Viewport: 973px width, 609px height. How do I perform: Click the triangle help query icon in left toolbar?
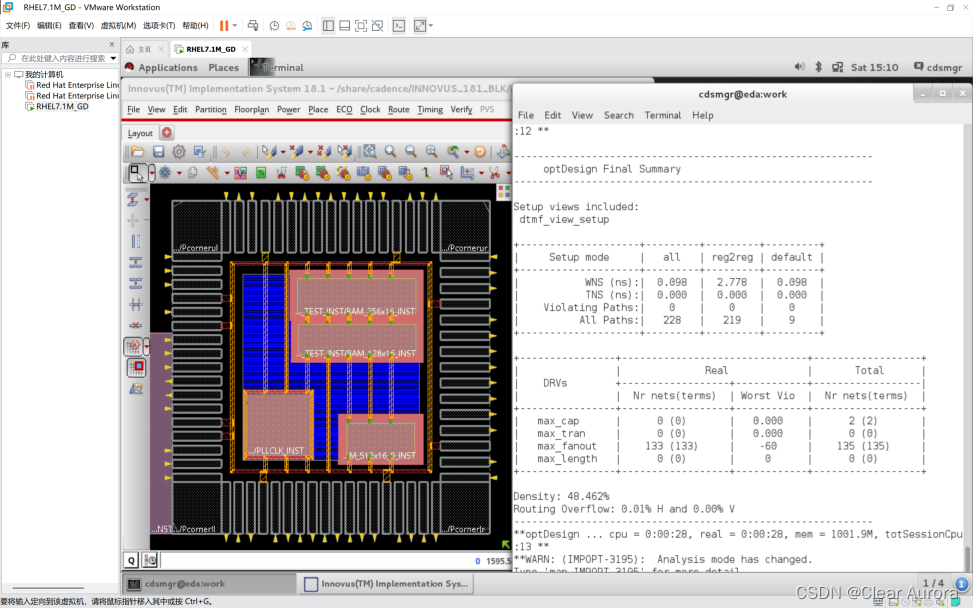[136, 389]
